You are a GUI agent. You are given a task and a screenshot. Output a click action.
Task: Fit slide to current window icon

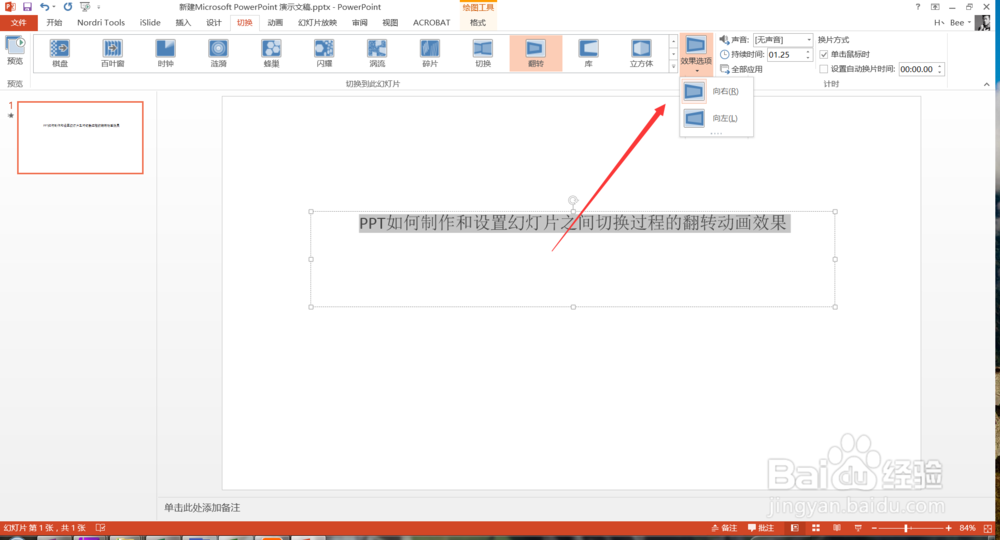[988, 529]
